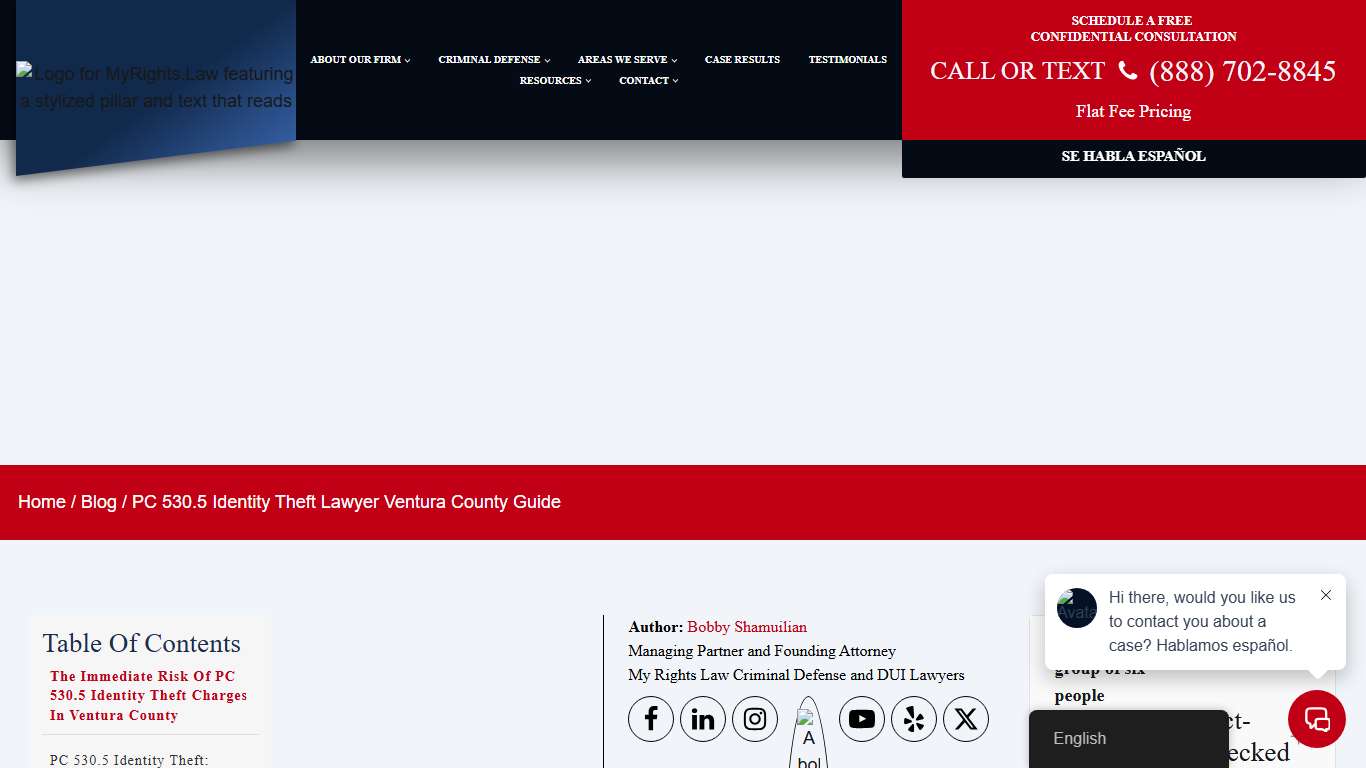Viewport: 1366px width, 768px height.
Task: Click the Yelp reviews icon
Action: pos(914,719)
